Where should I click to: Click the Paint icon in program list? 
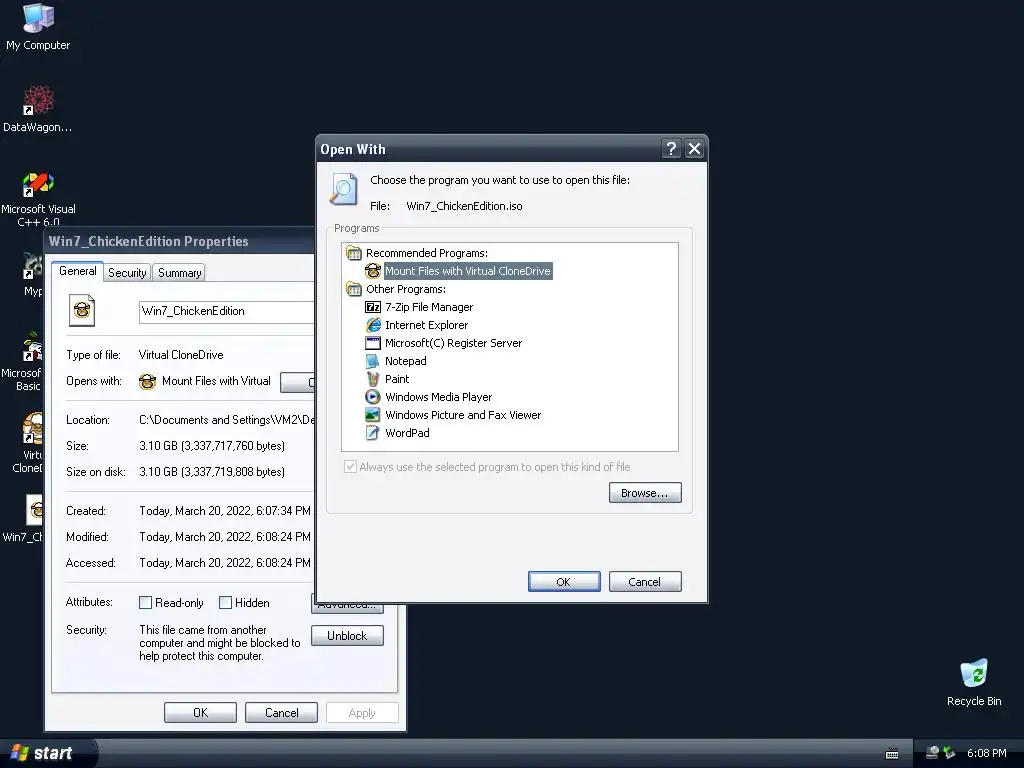click(x=373, y=379)
